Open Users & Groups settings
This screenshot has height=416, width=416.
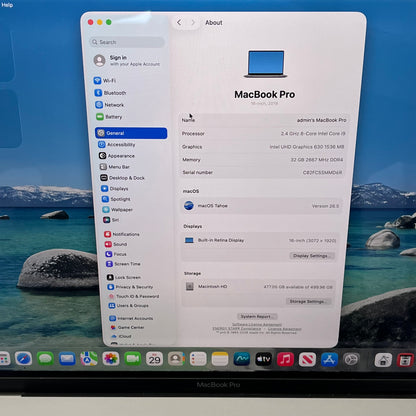pos(129,305)
